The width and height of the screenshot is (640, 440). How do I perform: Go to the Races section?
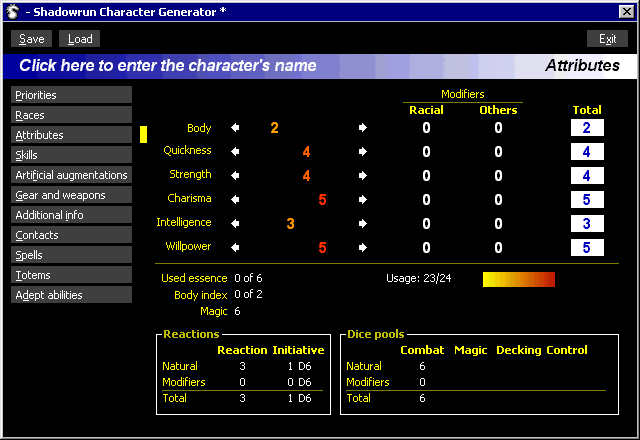coord(71,115)
